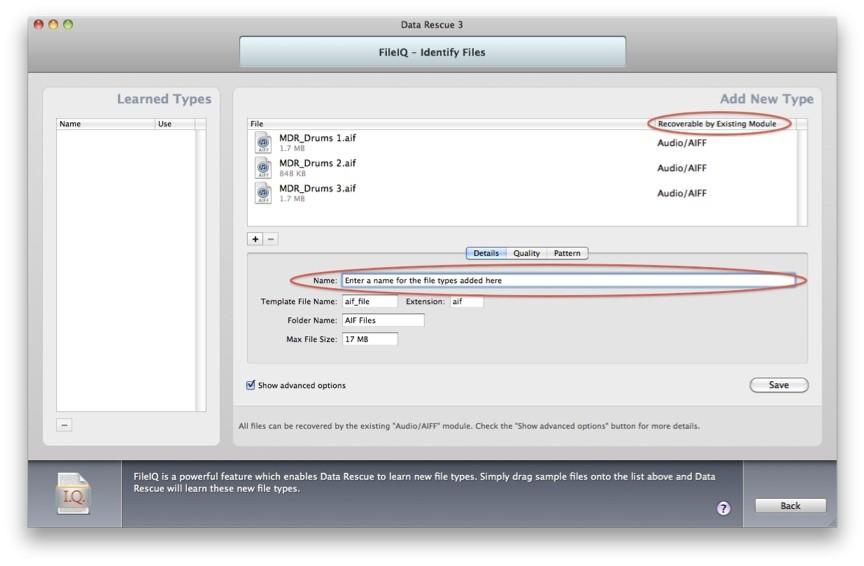Click the sample files list scrollbar
Viewport: 864px width, 566px height.
(802, 177)
